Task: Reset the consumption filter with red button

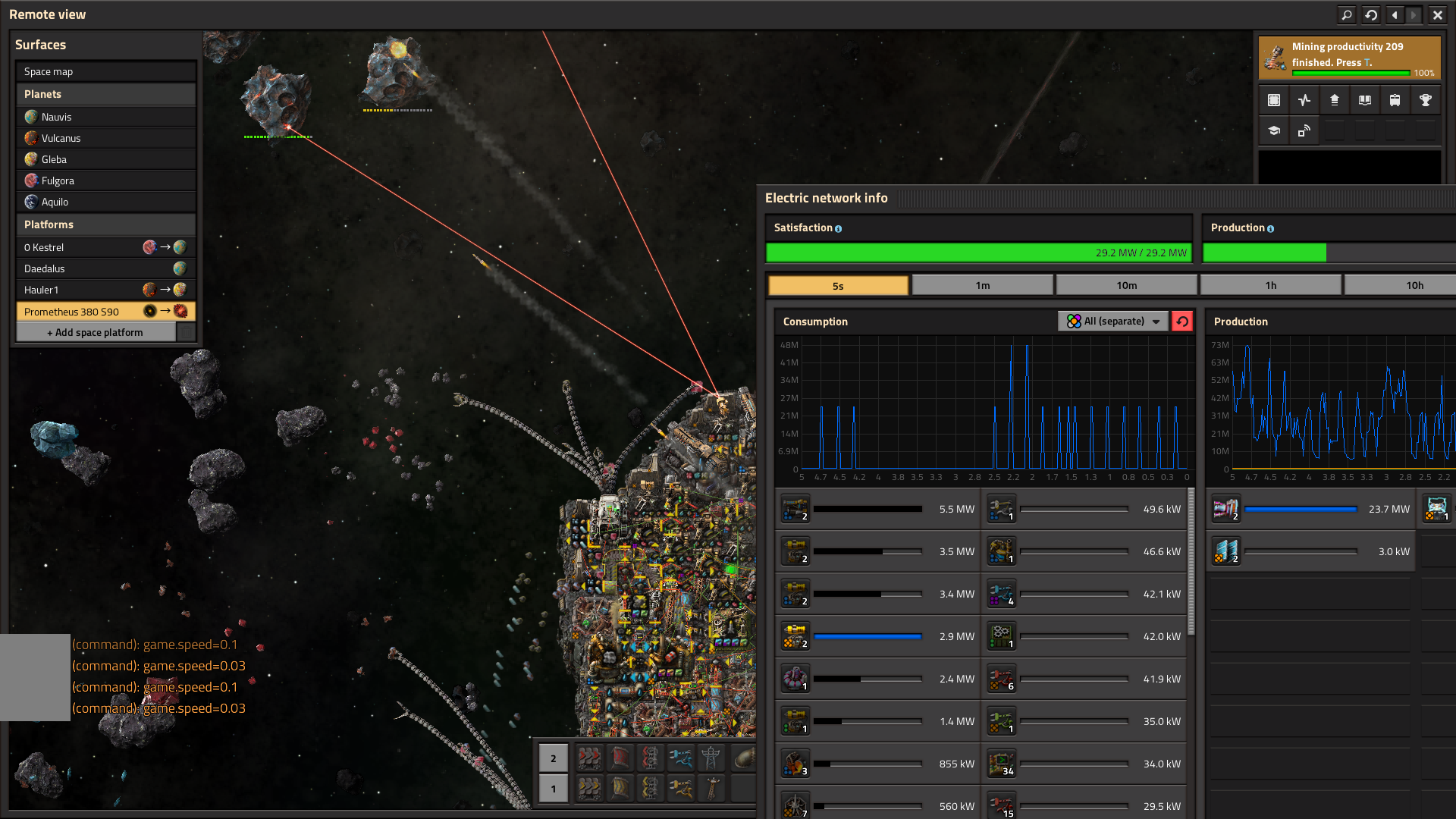Action: click(1182, 321)
